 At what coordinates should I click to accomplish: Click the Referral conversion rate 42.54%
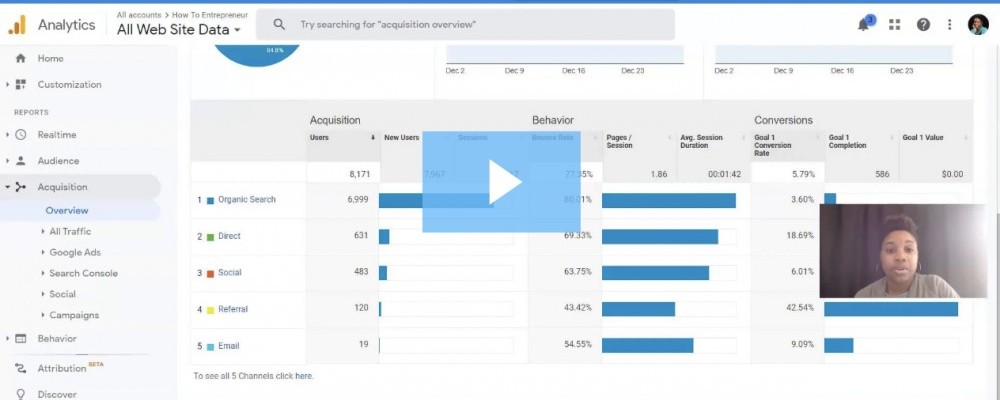click(x=800, y=307)
